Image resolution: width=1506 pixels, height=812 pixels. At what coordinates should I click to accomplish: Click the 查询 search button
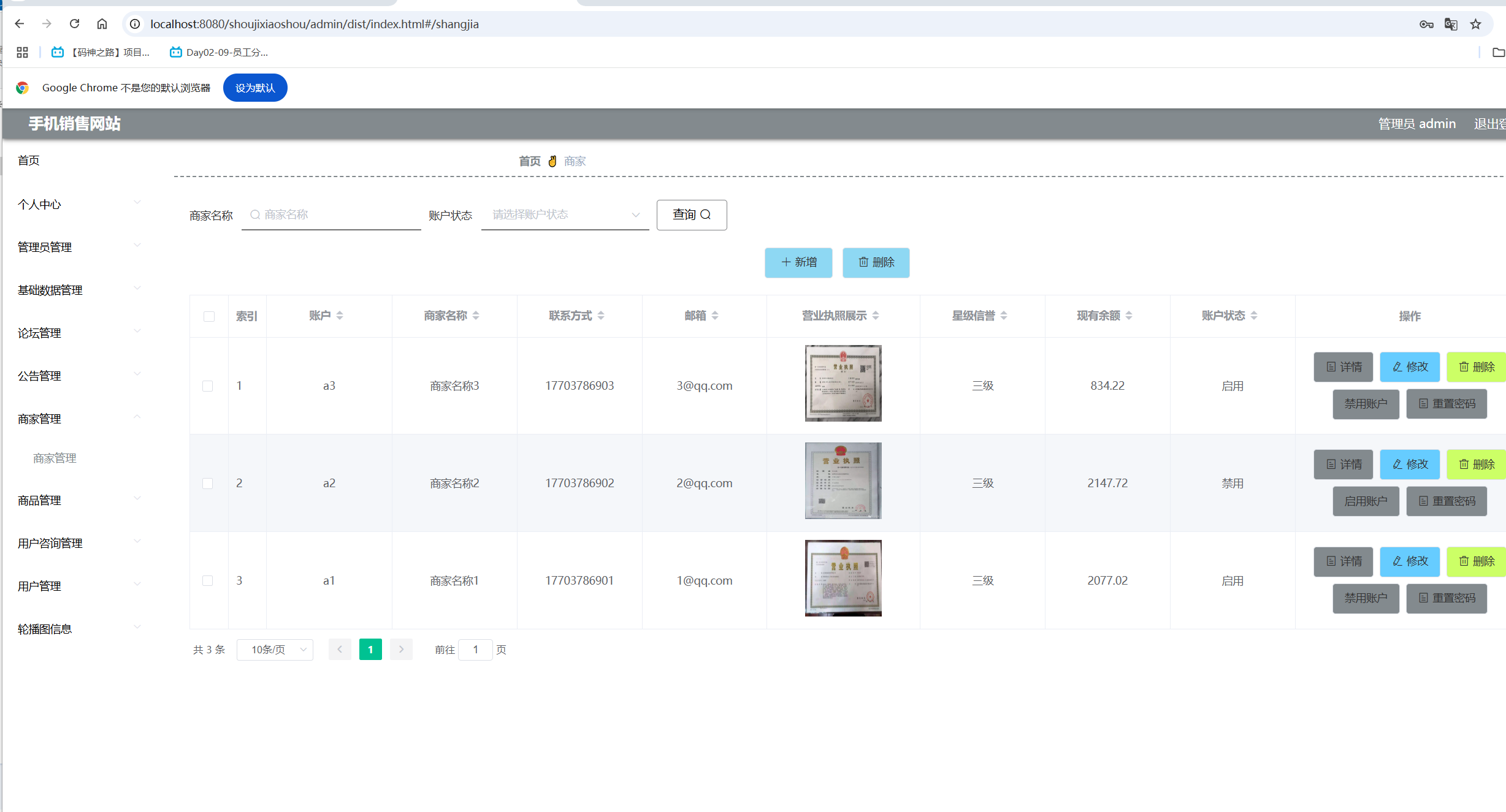pyautogui.click(x=691, y=215)
